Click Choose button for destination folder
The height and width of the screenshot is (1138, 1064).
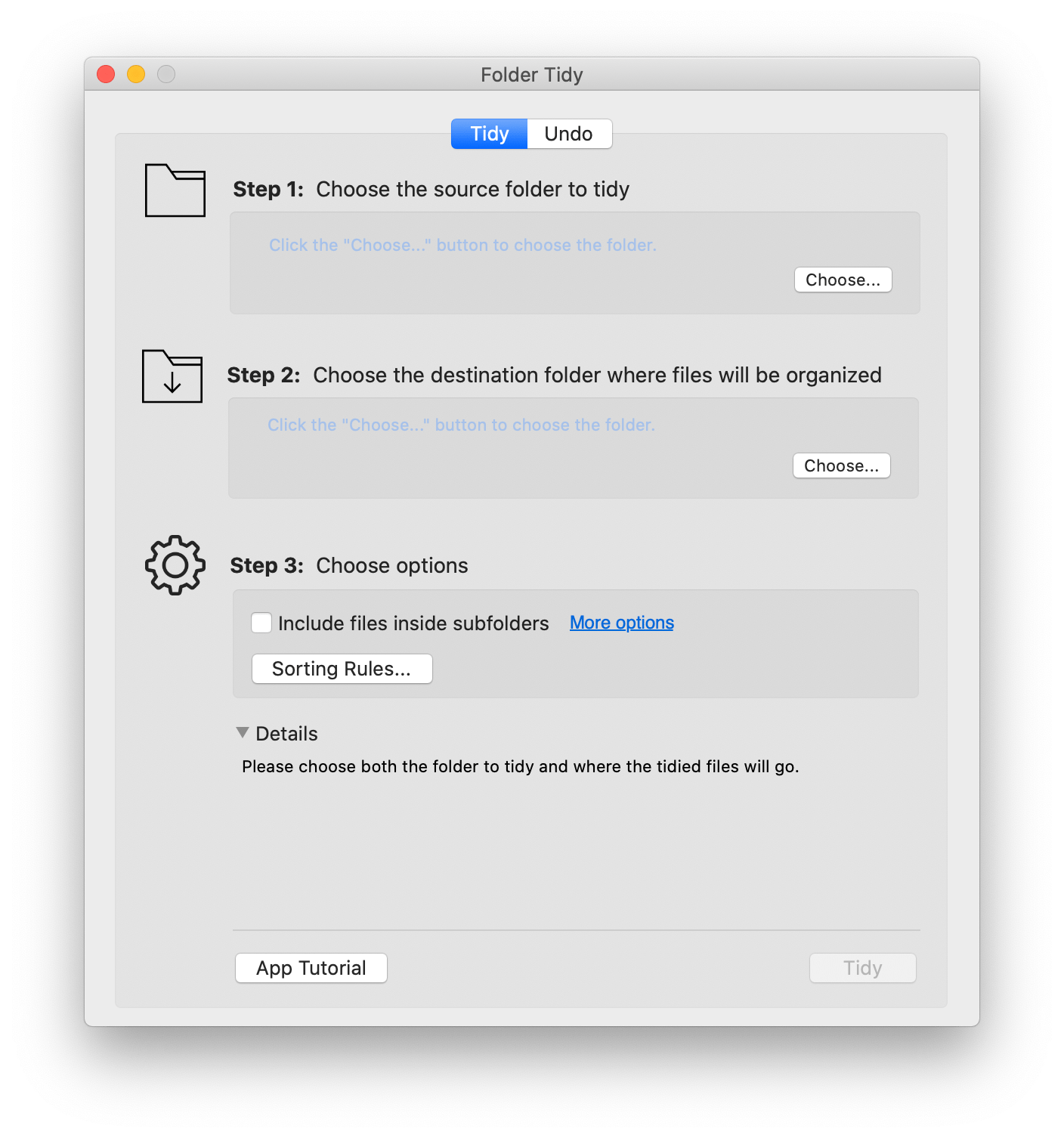tap(841, 465)
